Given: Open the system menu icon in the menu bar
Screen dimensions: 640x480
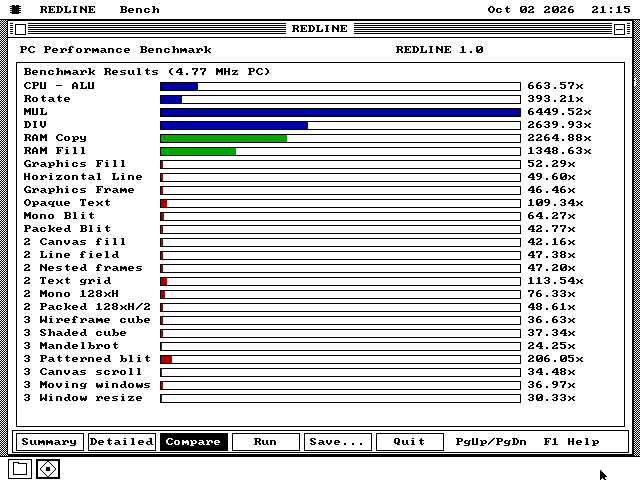Looking at the screenshot, I should pos(16,9).
